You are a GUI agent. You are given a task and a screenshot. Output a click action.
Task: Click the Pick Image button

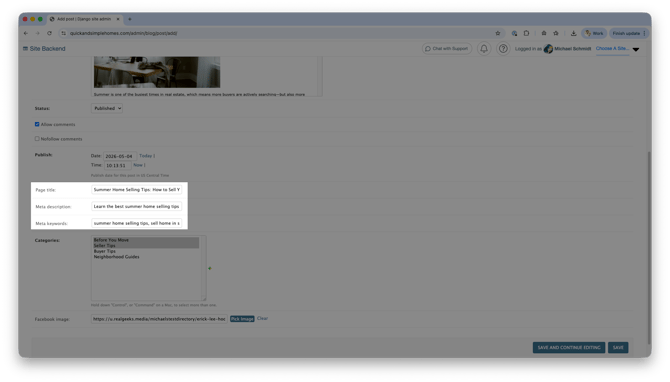(242, 319)
